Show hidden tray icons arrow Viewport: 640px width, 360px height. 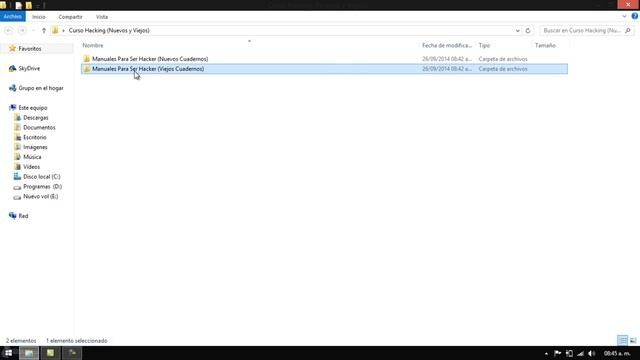click(546, 353)
